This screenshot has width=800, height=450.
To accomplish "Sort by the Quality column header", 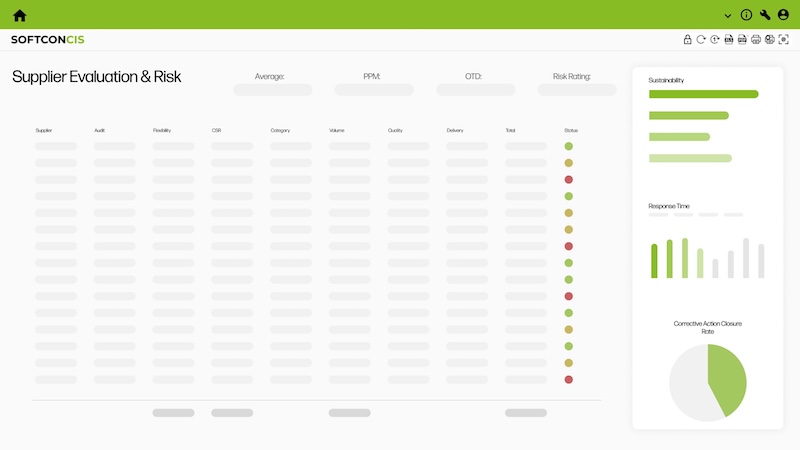I will 395,131.
